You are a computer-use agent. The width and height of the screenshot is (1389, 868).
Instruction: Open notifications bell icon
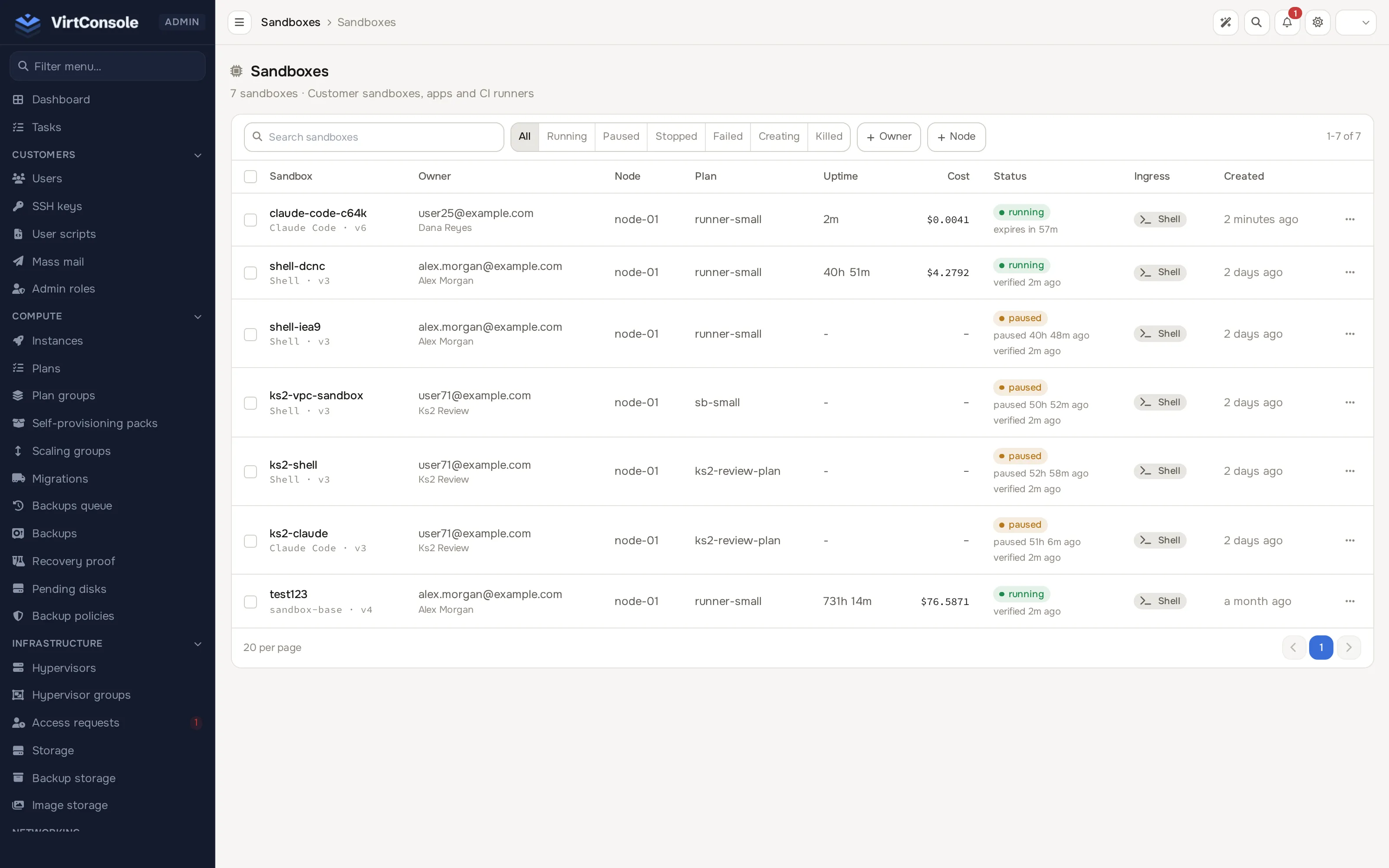click(1287, 23)
